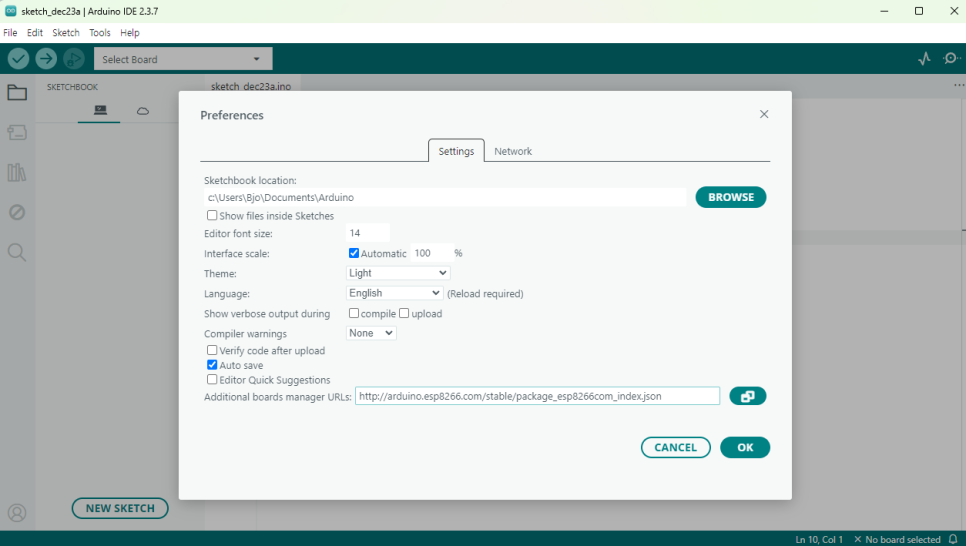The image size is (966, 546).
Task: Click the Arduino app icon in title bar
Action: (x=10, y=11)
